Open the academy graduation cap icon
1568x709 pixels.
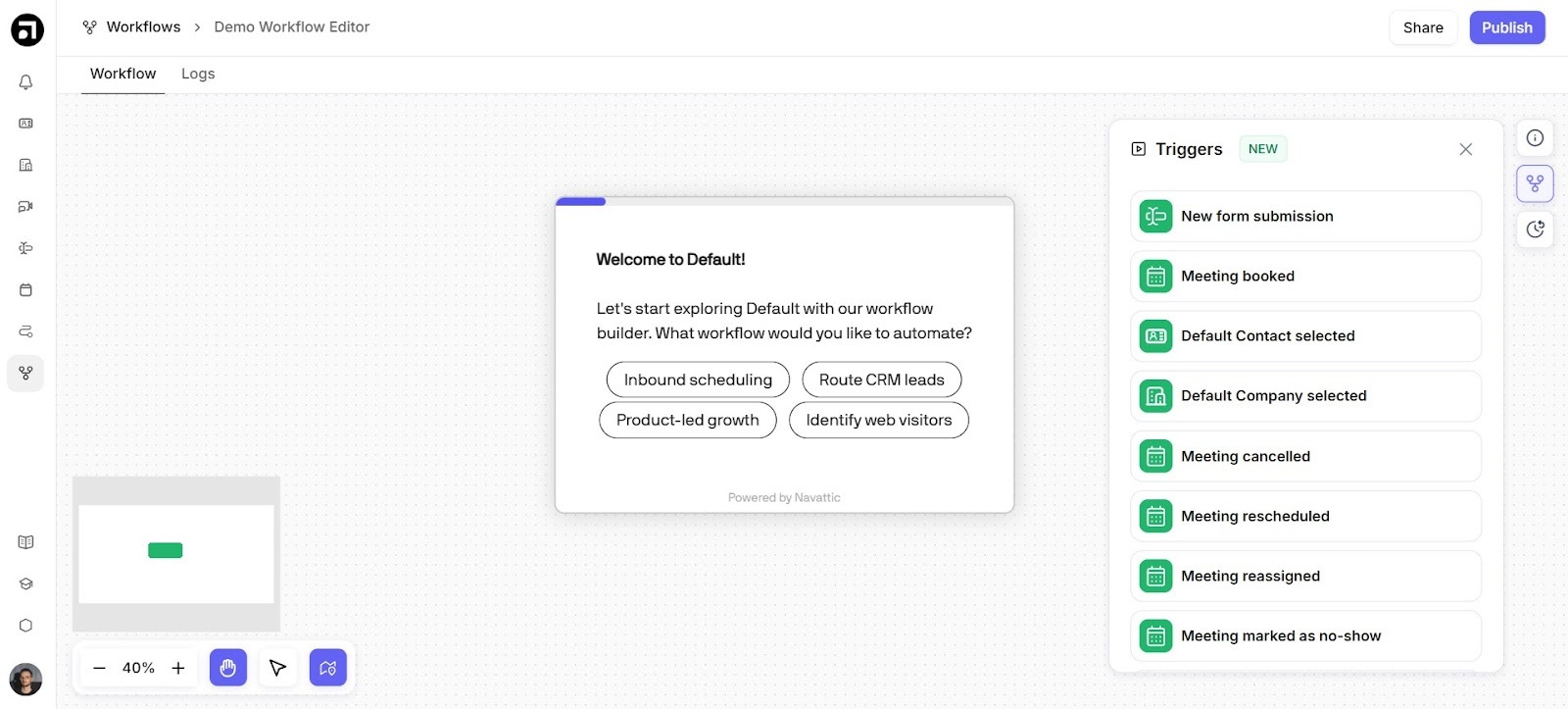point(25,583)
